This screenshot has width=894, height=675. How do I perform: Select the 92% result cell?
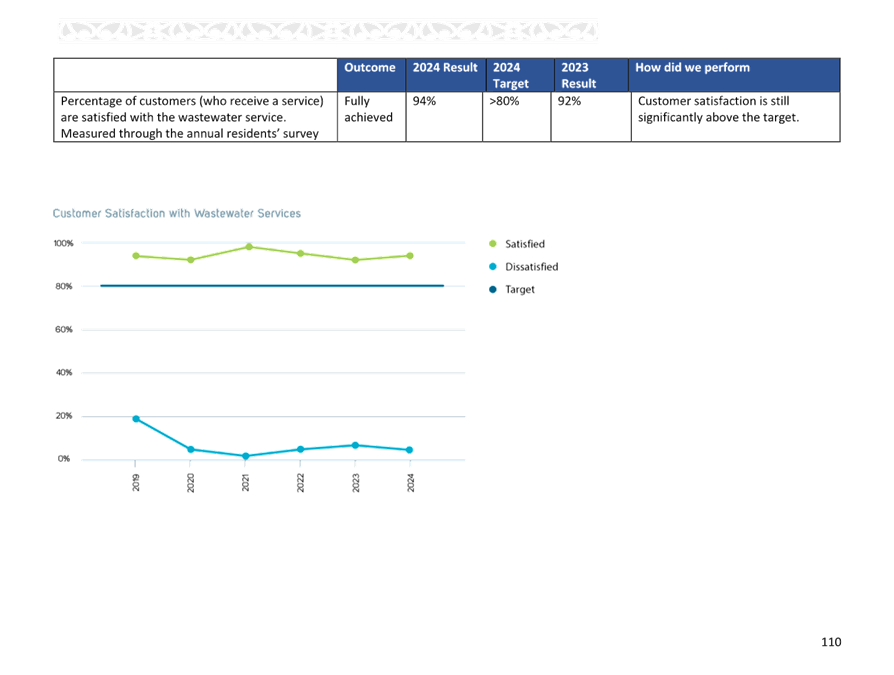tap(591, 116)
